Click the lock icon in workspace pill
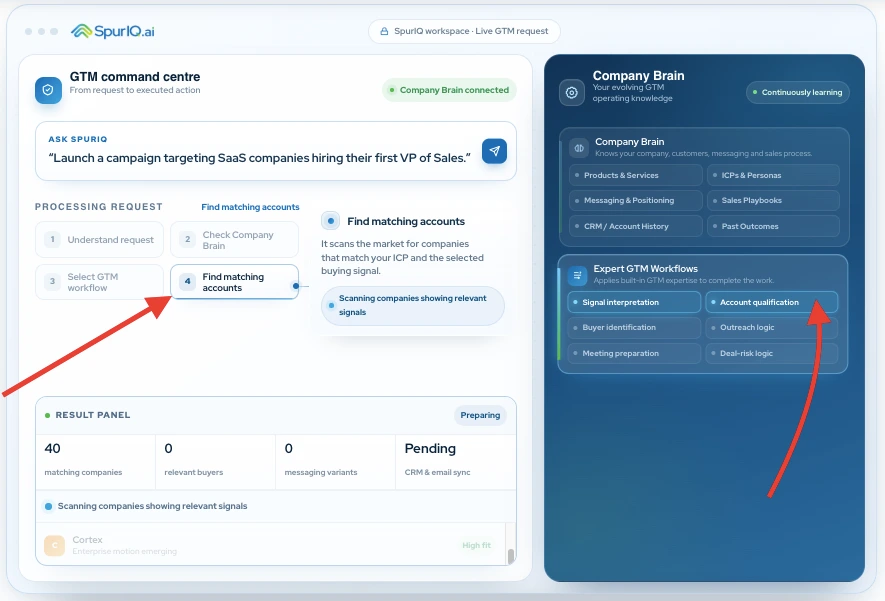The height and width of the screenshot is (601, 885). coord(384,32)
